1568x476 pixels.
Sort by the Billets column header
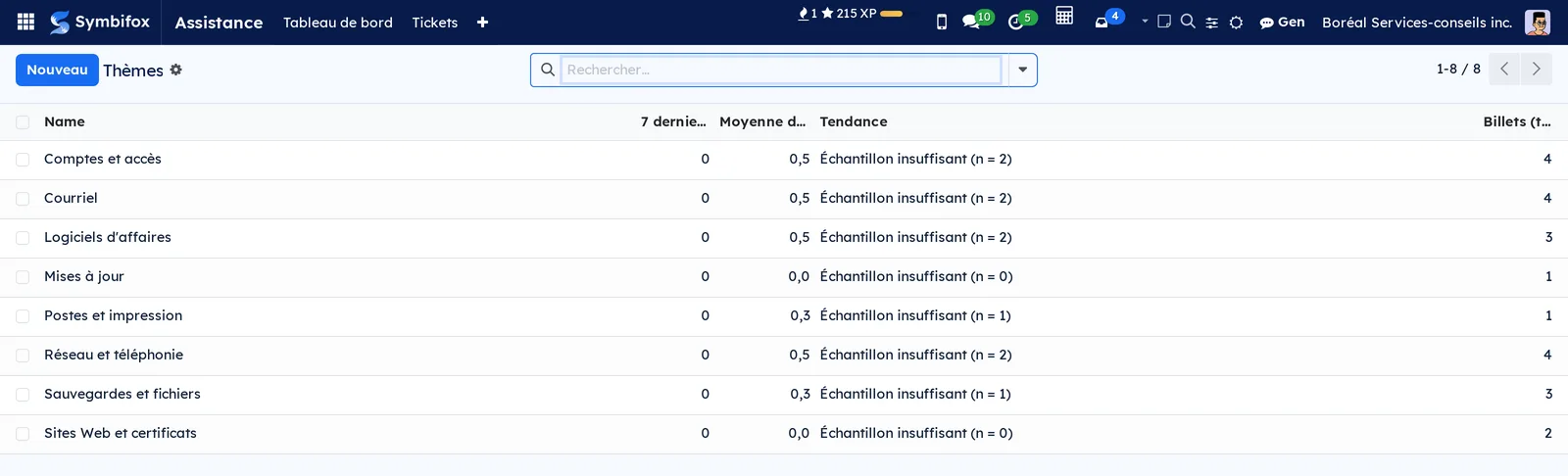[1517, 121]
